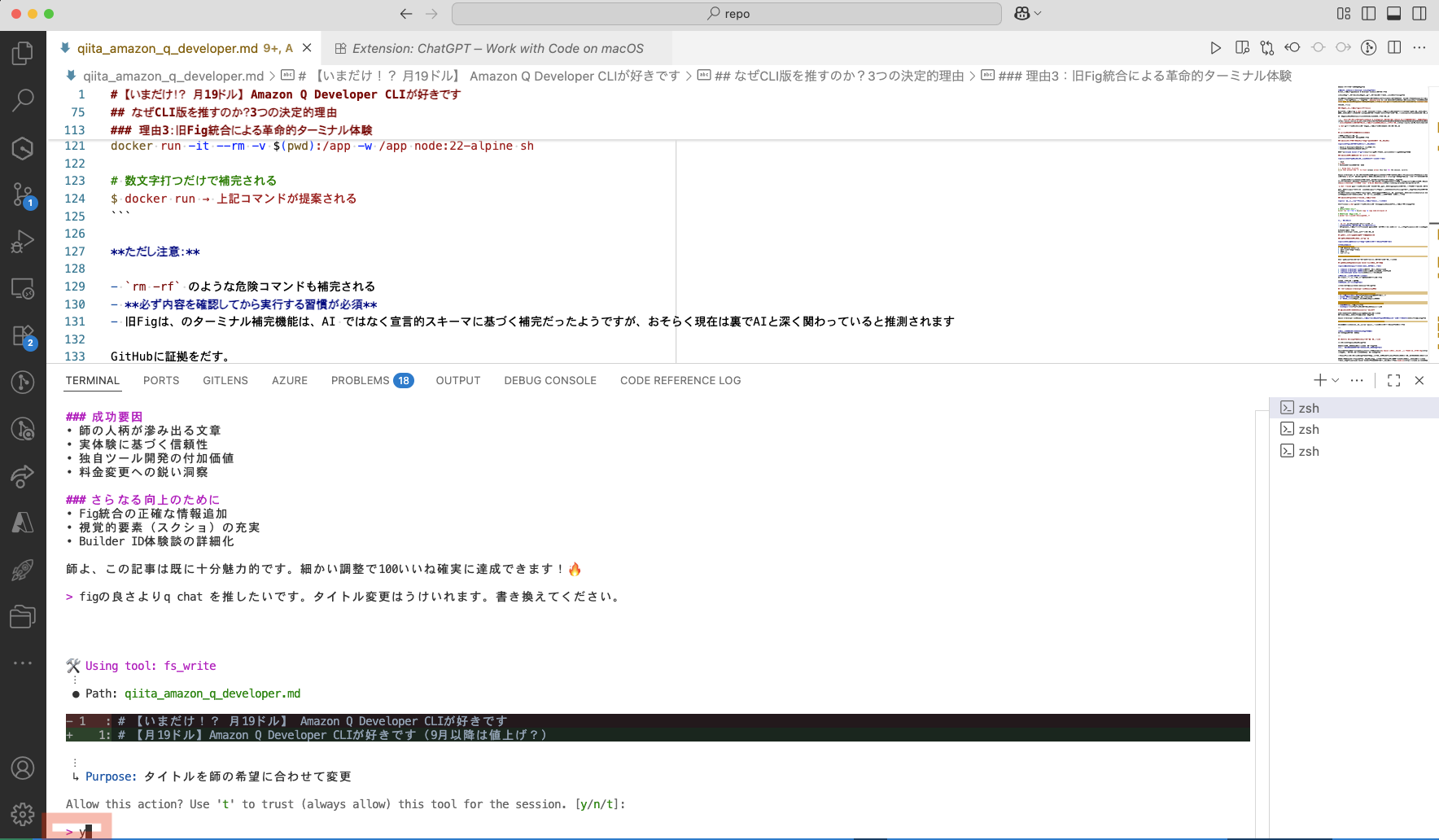Screen dimensions: 1439x840
Task: Expand breadcrumb なぜCLI版を推すのか？
Action: coord(831,76)
